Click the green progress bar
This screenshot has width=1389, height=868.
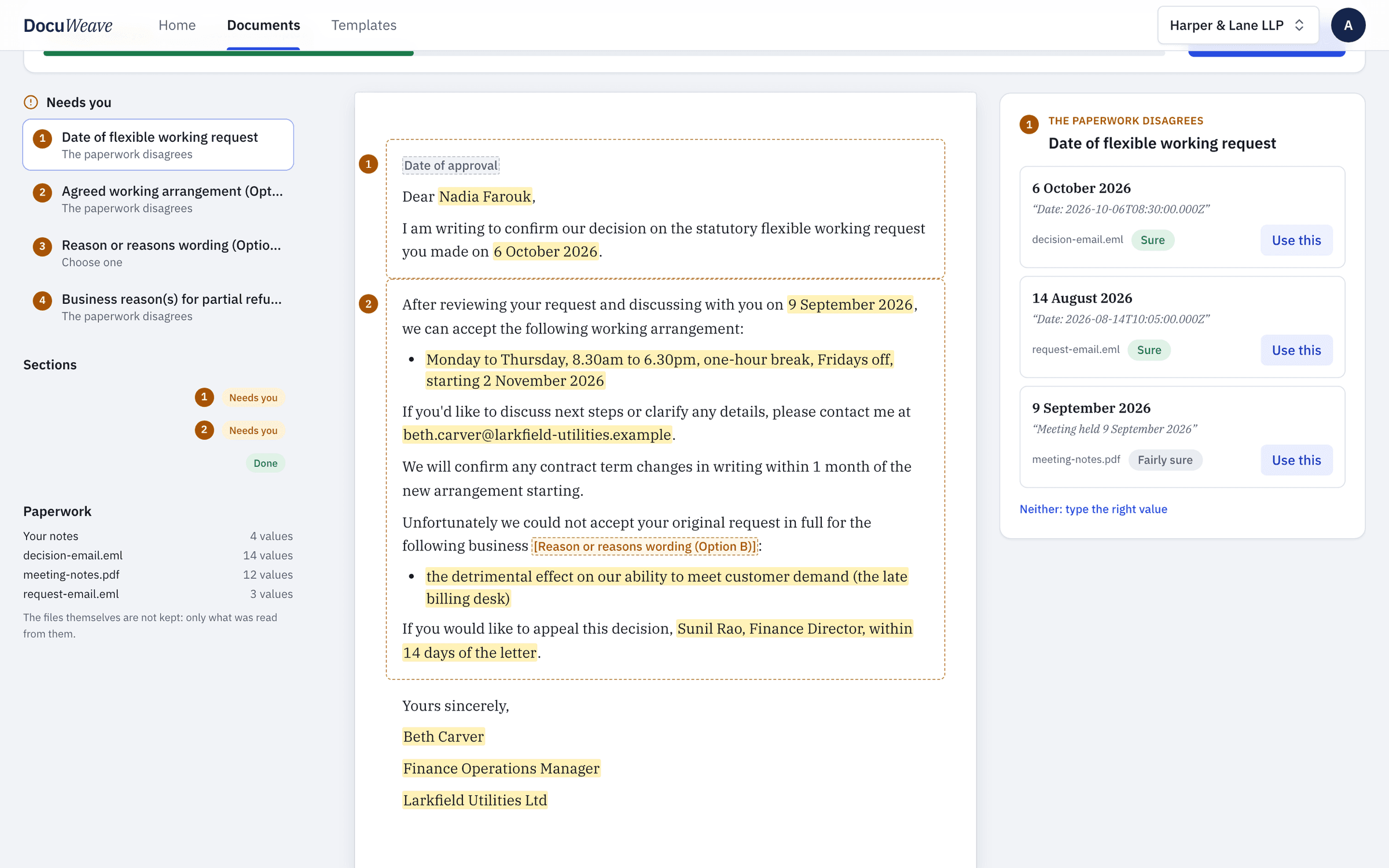228,53
